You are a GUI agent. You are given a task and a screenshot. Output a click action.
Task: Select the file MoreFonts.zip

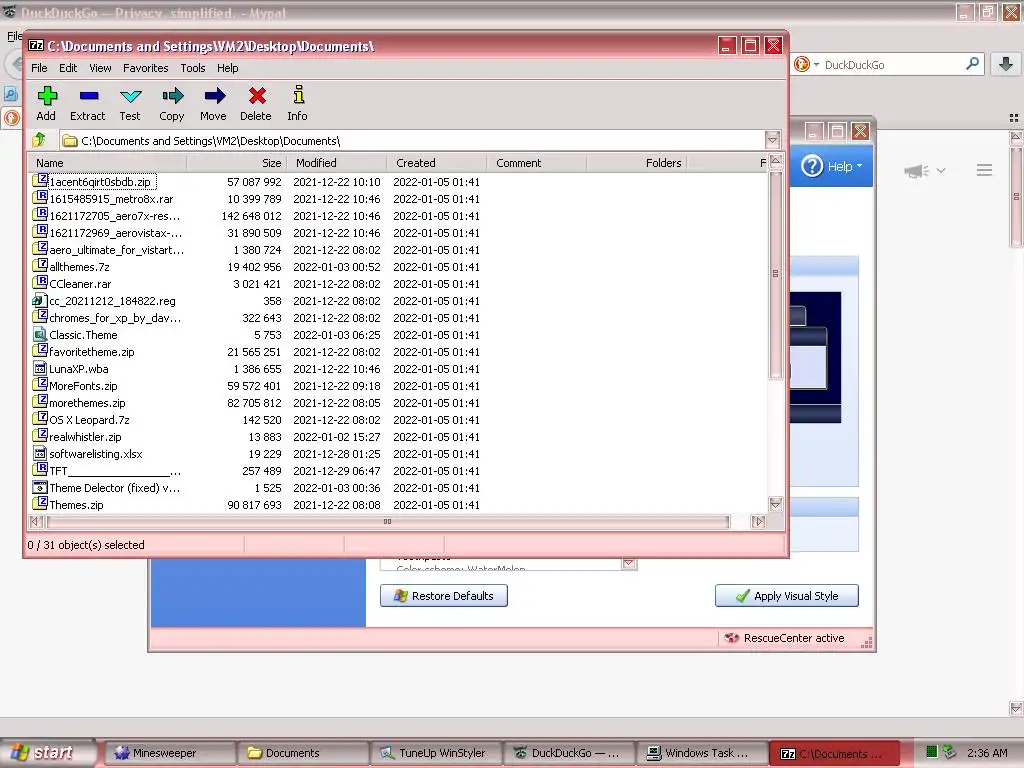(x=83, y=386)
